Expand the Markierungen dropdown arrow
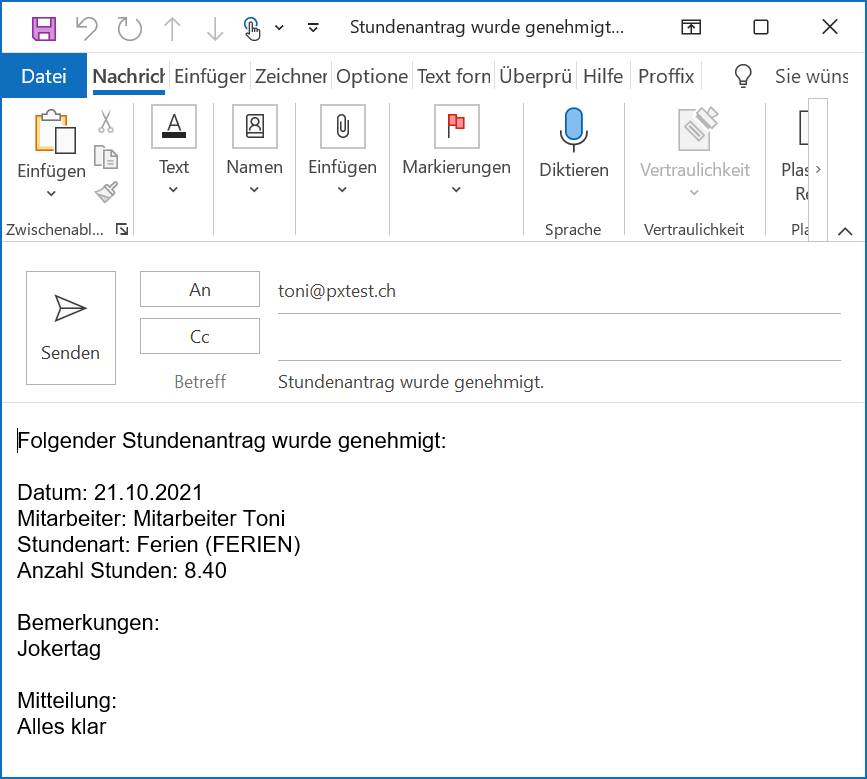 pyautogui.click(x=456, y=190)
